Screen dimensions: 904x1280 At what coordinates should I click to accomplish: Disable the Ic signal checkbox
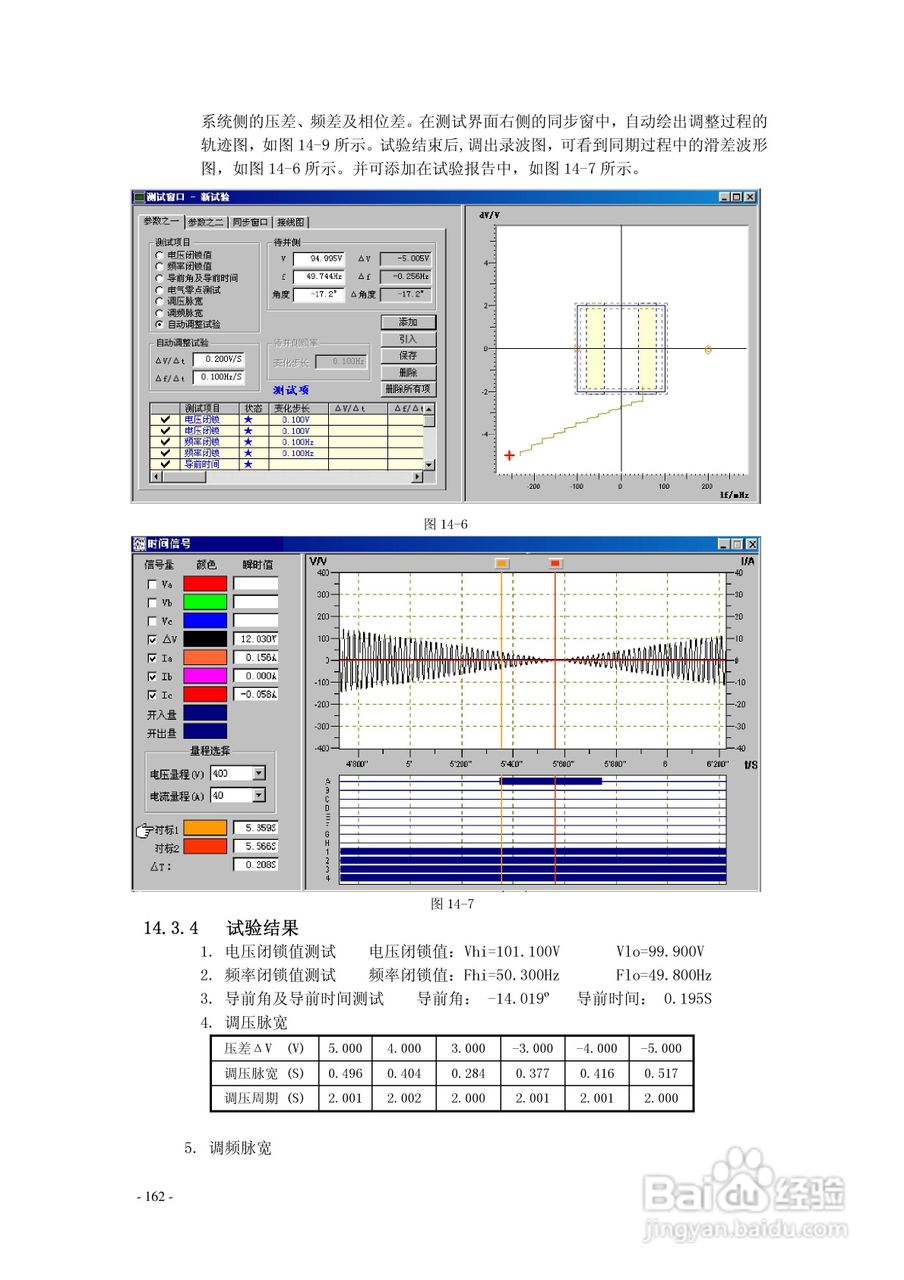point(152,694)
